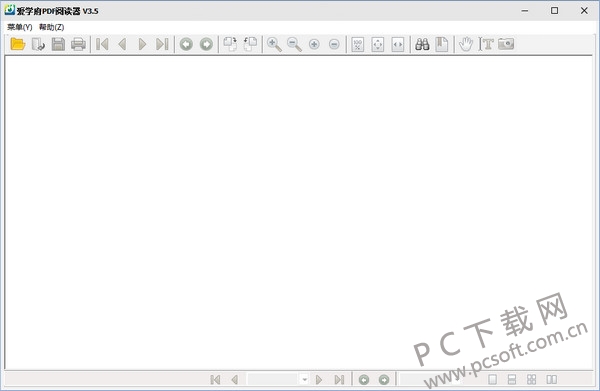Open a PDF file with the folder icon

pyautogui.click(x=18, y=44)
